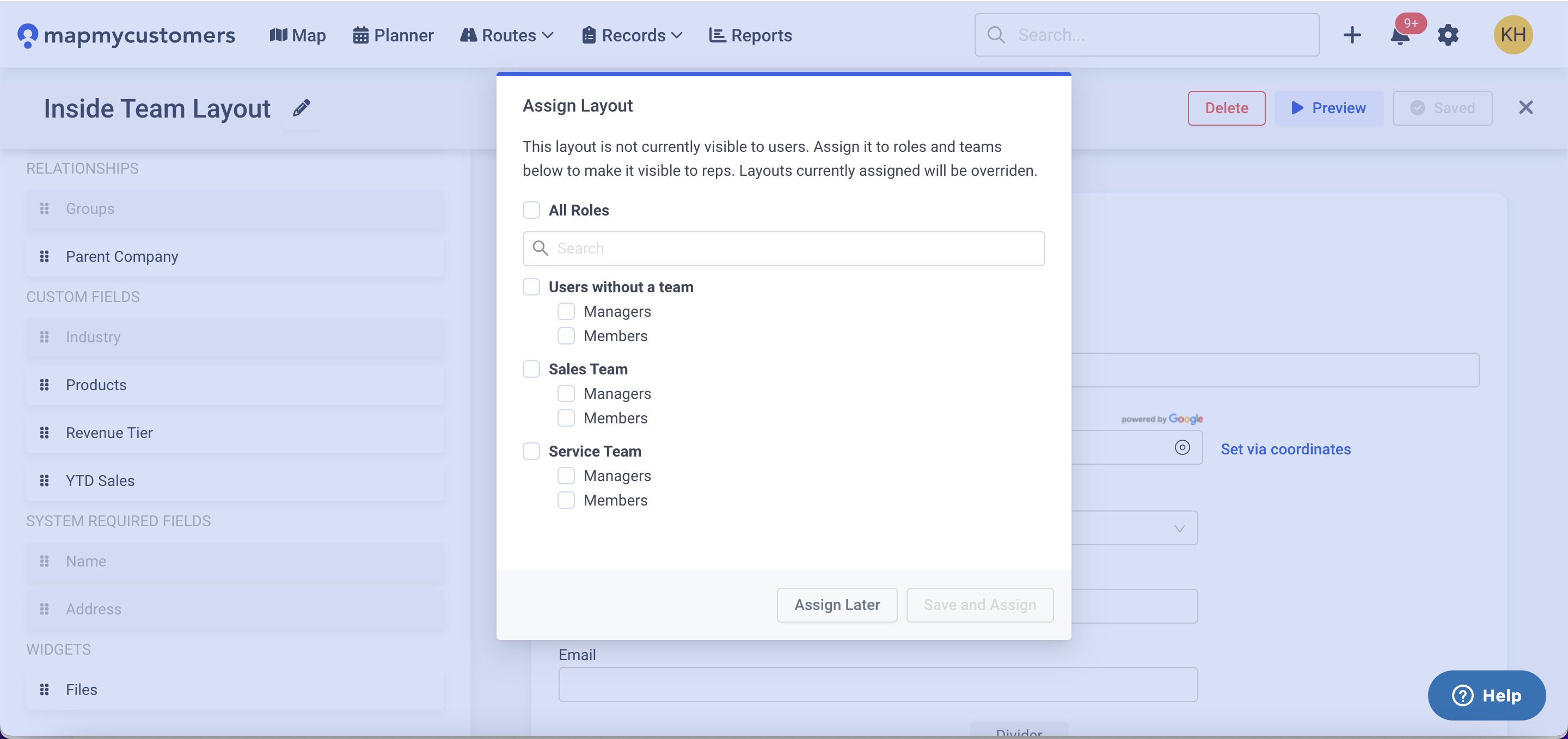Select the Files widget label

[x=82, y=689]
